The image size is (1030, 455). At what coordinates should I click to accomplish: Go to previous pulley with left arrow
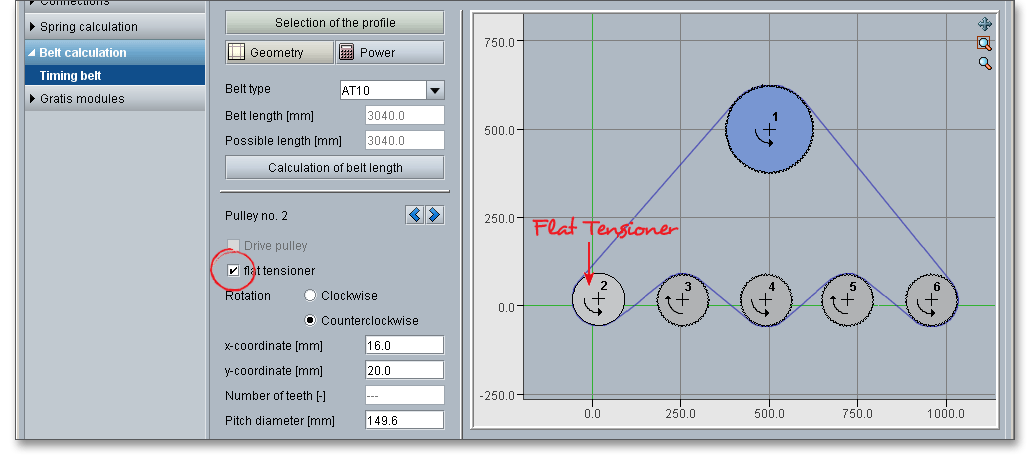coord(415,215)
